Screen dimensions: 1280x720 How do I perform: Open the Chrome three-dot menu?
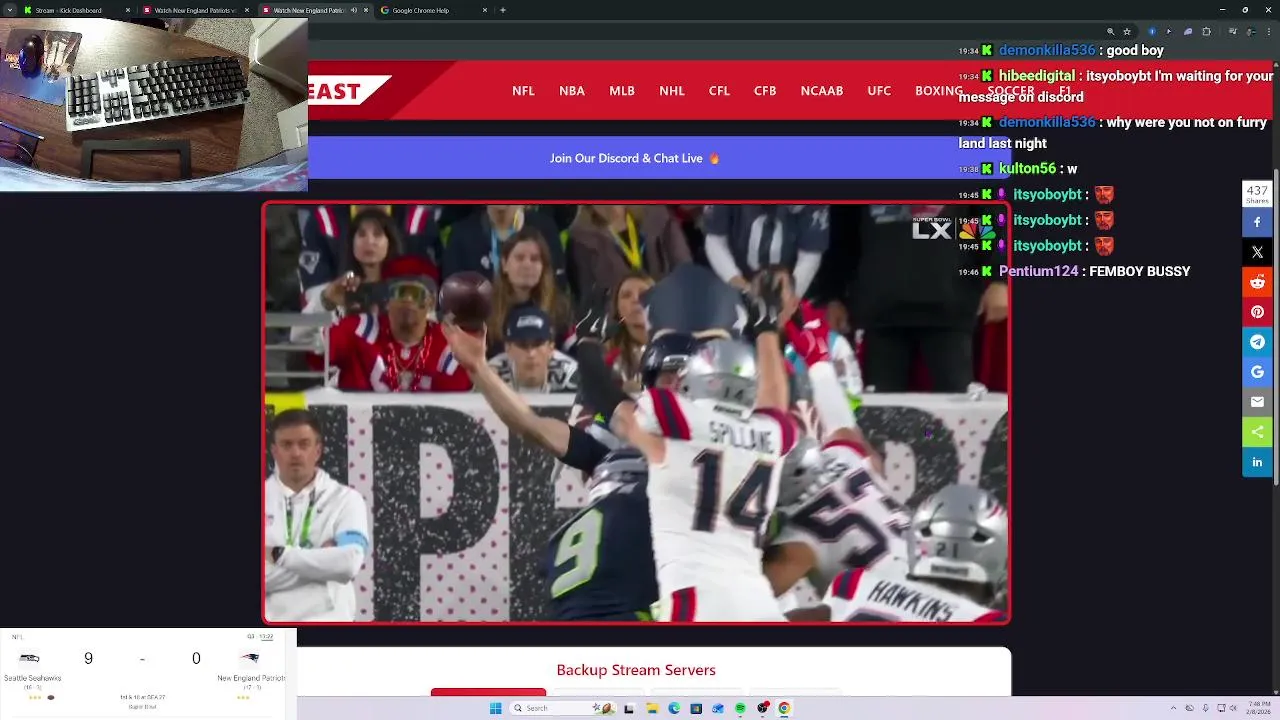pos(1269,31)
